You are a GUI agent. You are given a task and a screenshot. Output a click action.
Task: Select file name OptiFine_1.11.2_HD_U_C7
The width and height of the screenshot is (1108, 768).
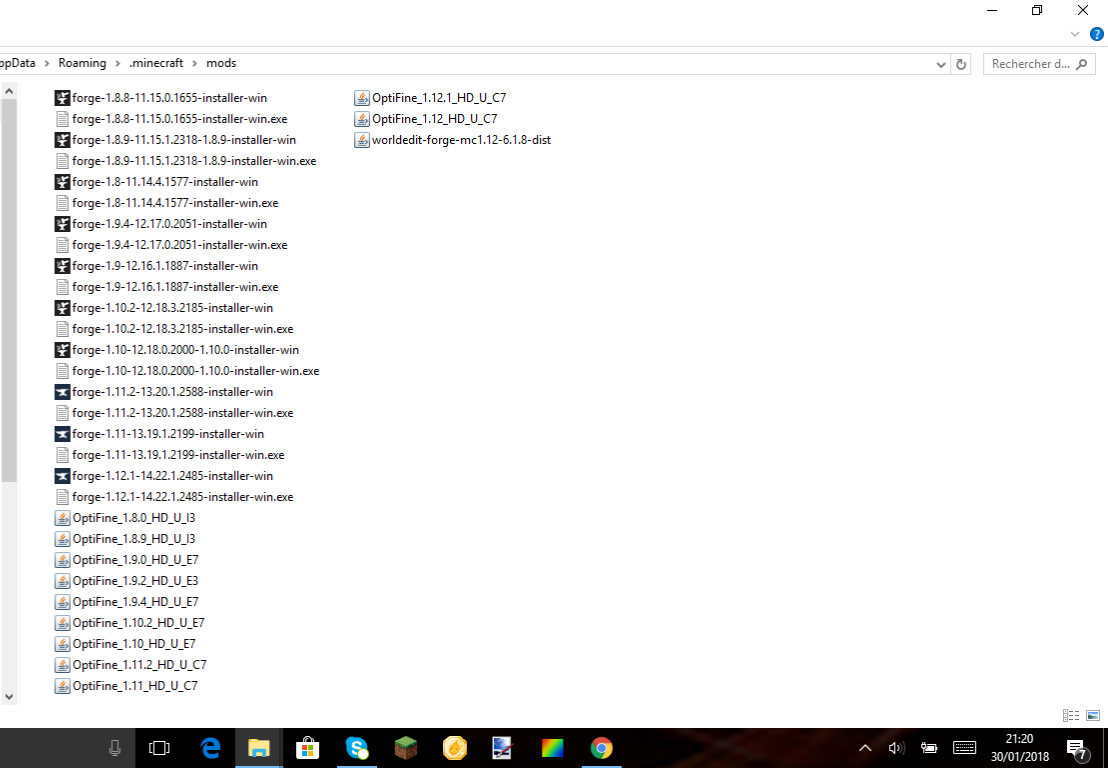(139, 665)
